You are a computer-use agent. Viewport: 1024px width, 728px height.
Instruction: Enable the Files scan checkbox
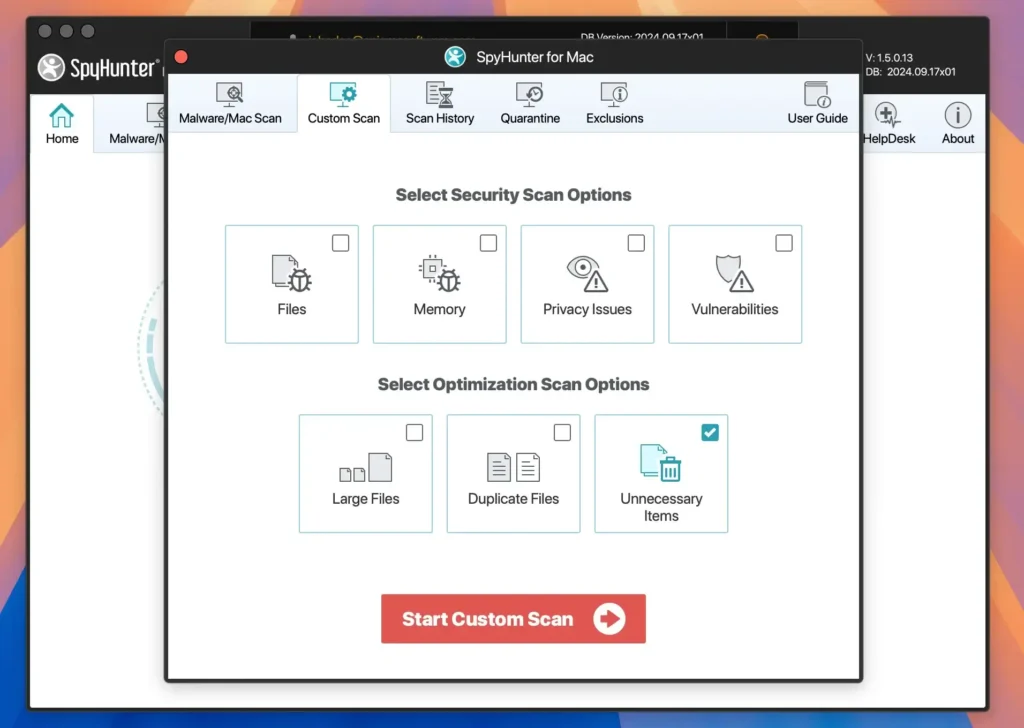[340, 243]
